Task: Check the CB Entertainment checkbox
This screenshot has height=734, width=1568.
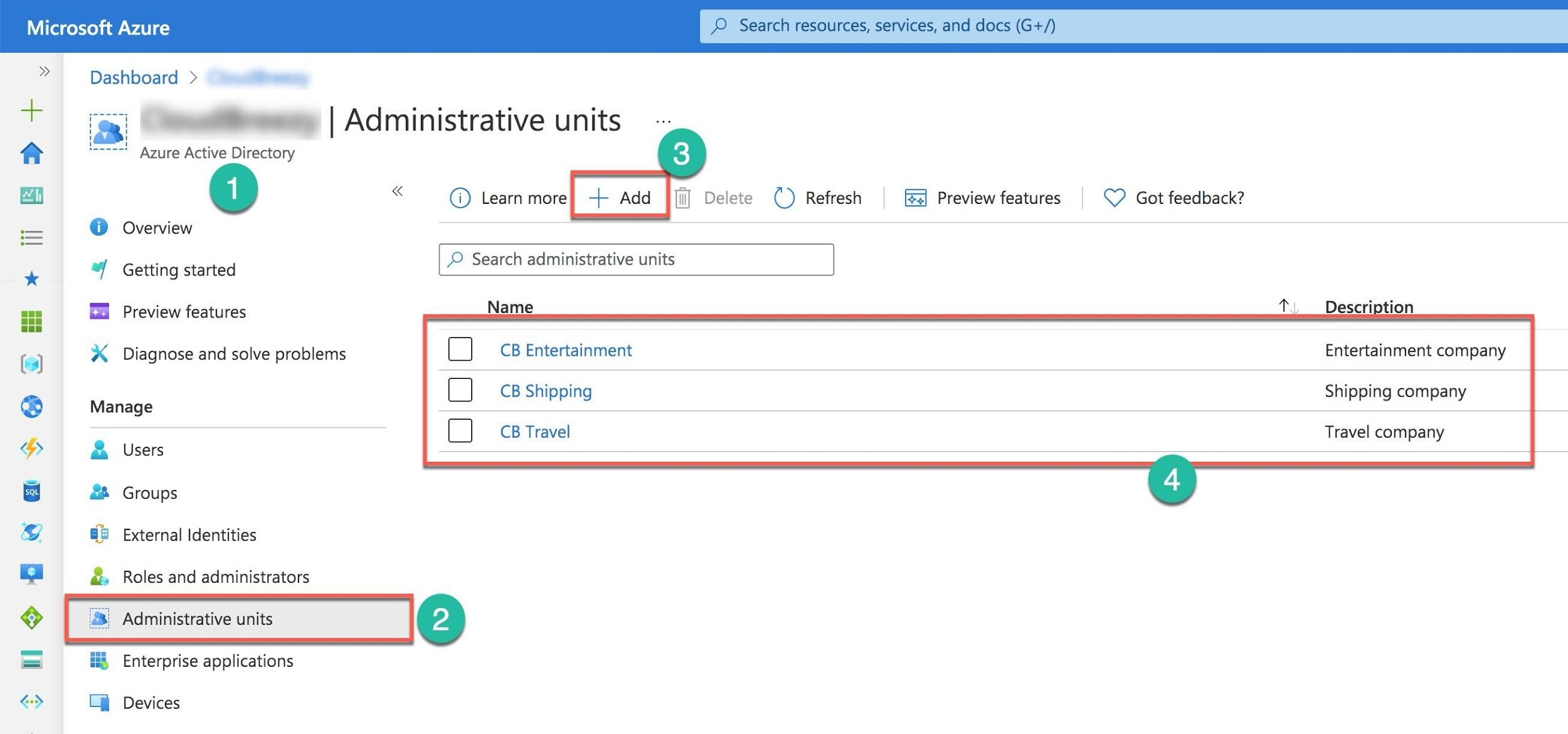Action: (460, 349)
